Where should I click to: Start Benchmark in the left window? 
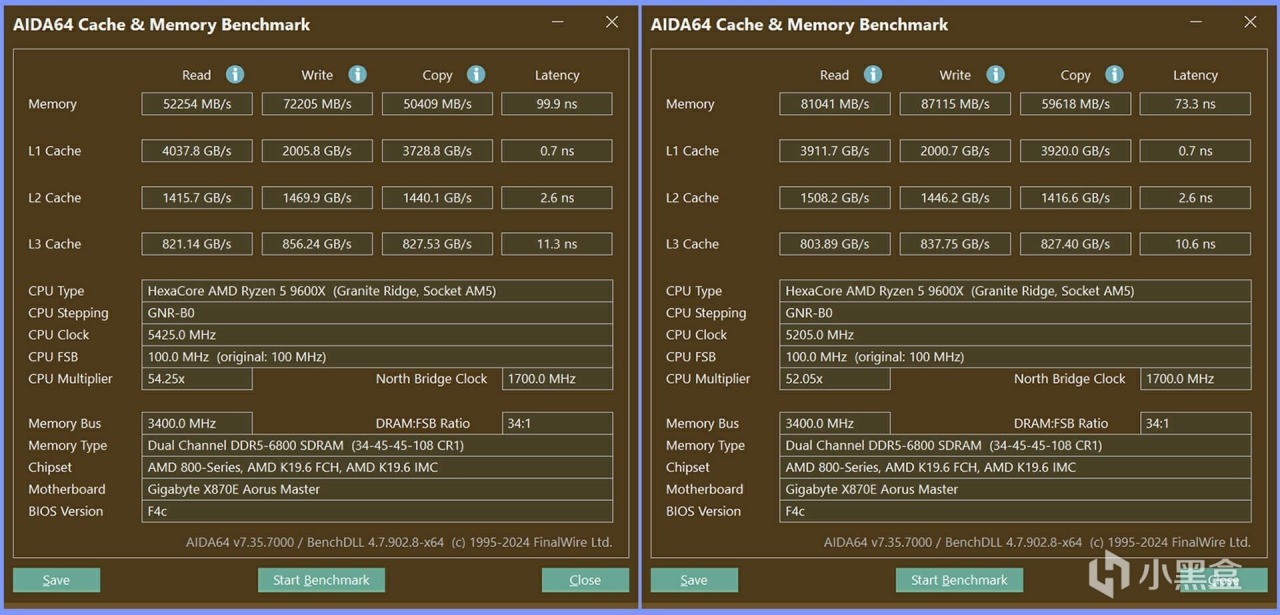point(321,580)
